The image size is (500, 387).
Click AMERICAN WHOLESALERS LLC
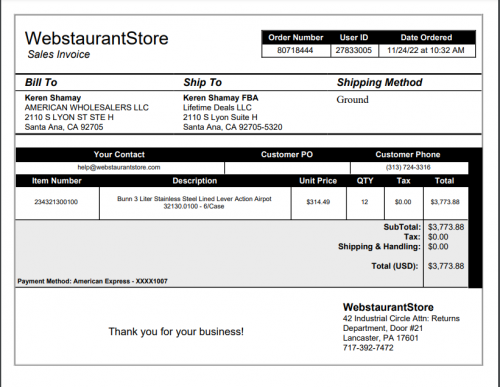(x=86, y=107)
